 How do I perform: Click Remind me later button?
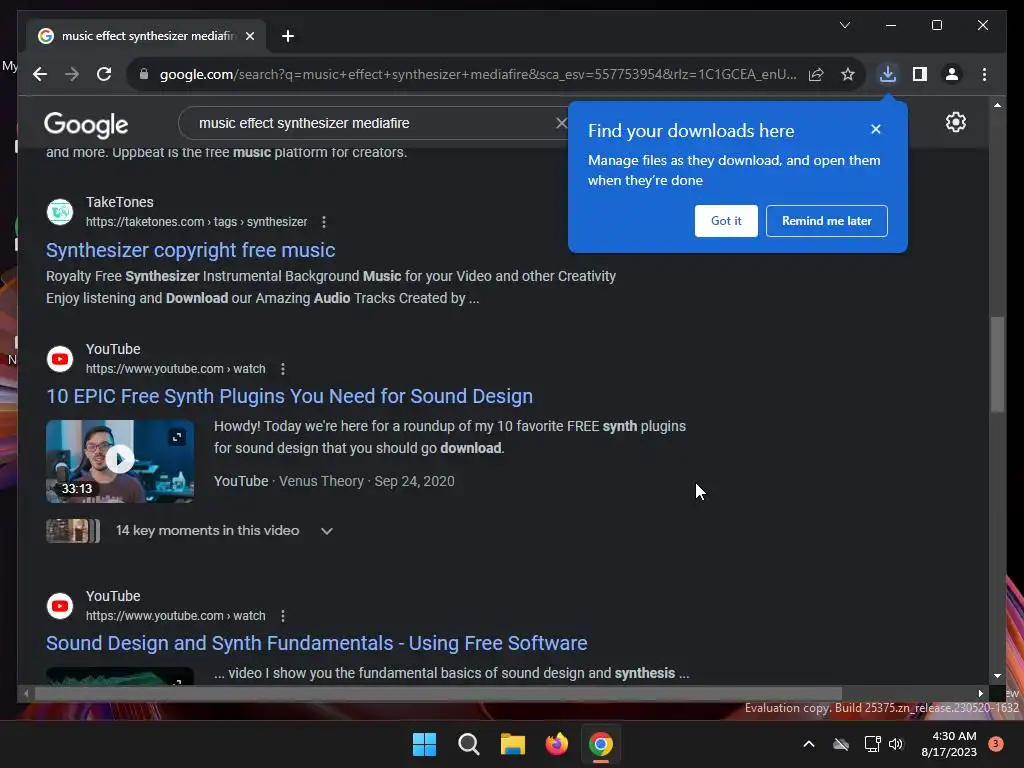pos(827,221)
